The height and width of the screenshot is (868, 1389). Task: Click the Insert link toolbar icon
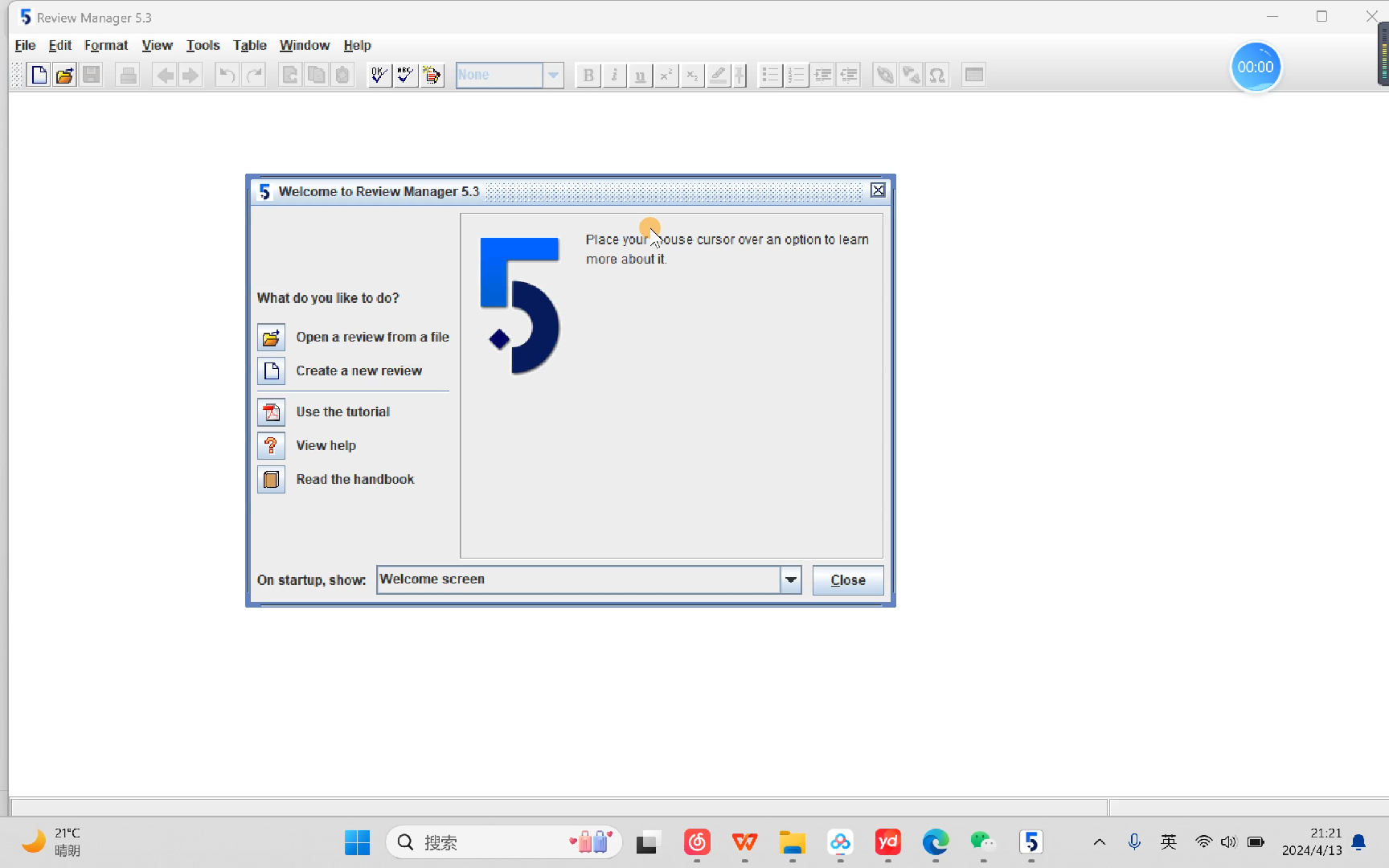click(885, 75)
